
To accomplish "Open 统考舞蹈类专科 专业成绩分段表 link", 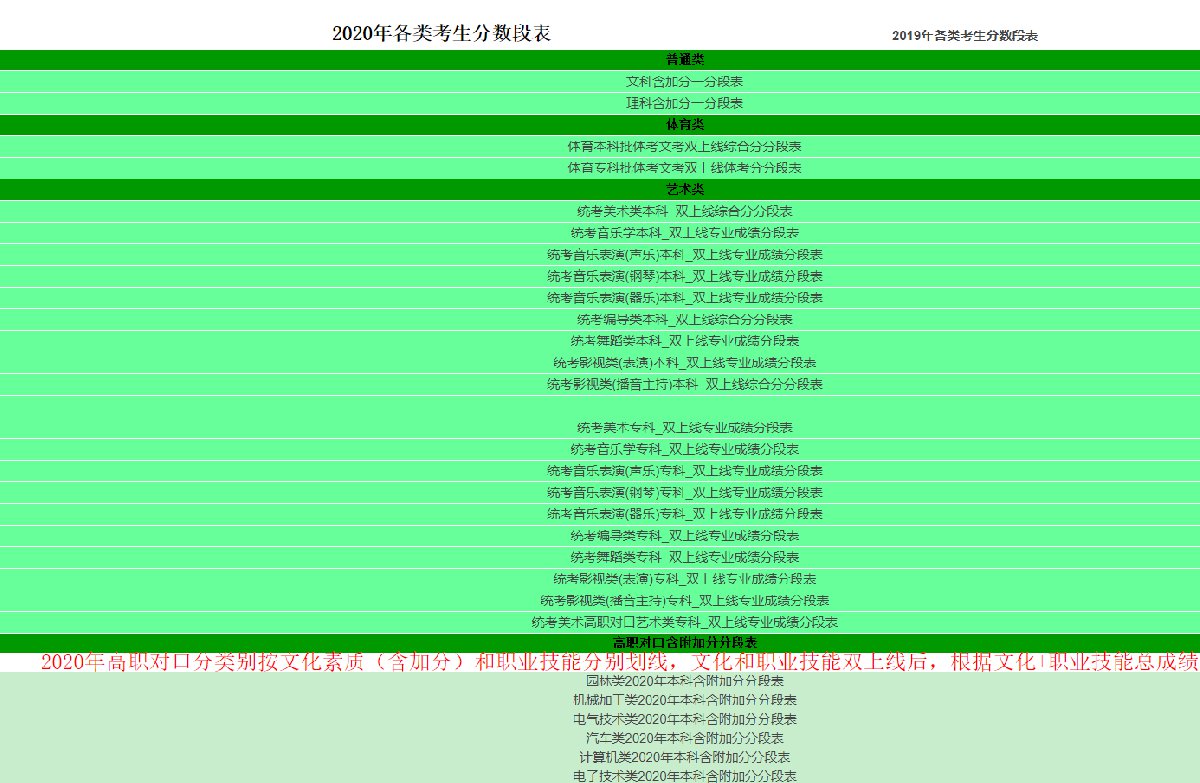I will [x=684, y=557].
